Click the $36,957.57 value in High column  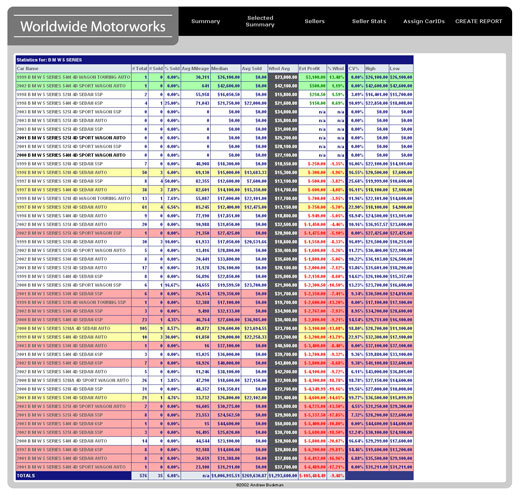[x=377, y=224]
